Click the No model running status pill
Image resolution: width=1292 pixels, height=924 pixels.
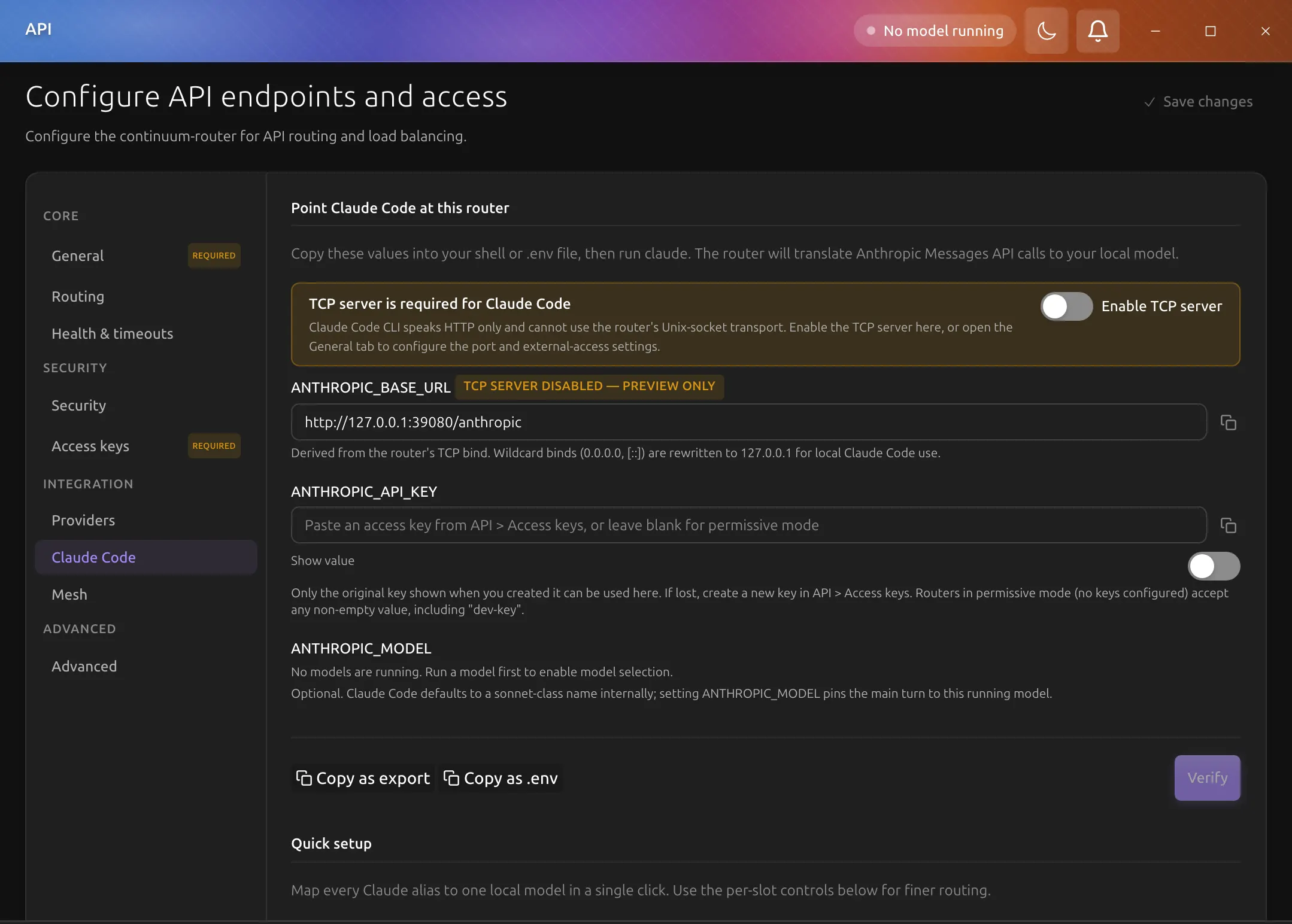tap(935, 31)
